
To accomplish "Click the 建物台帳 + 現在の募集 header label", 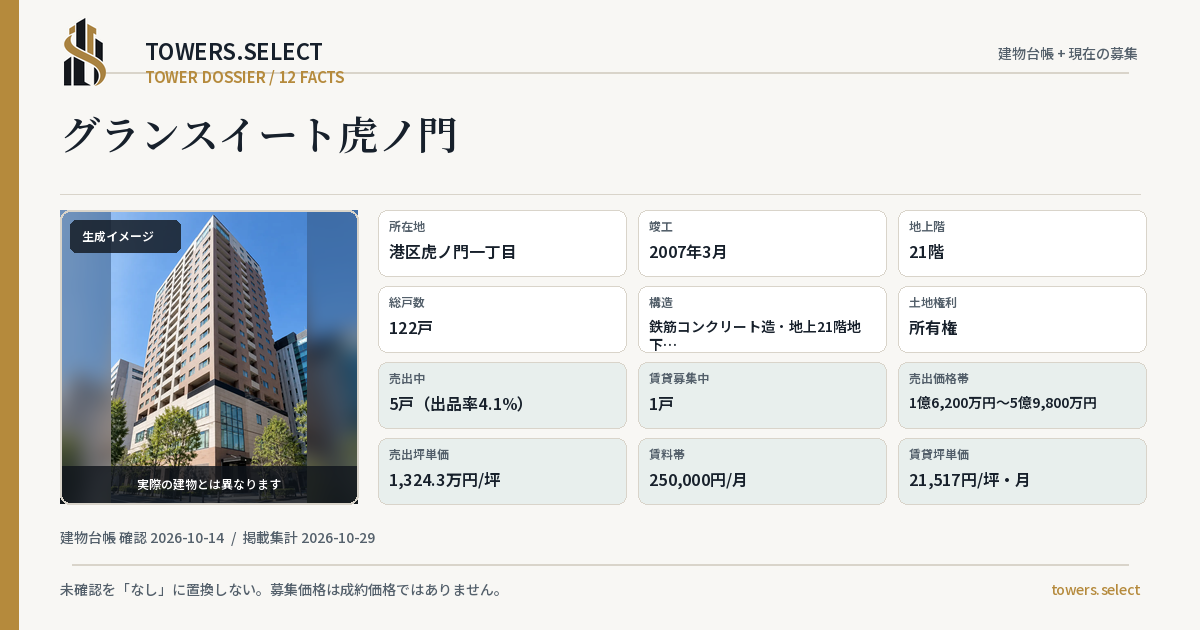I will pos(1067,53).
